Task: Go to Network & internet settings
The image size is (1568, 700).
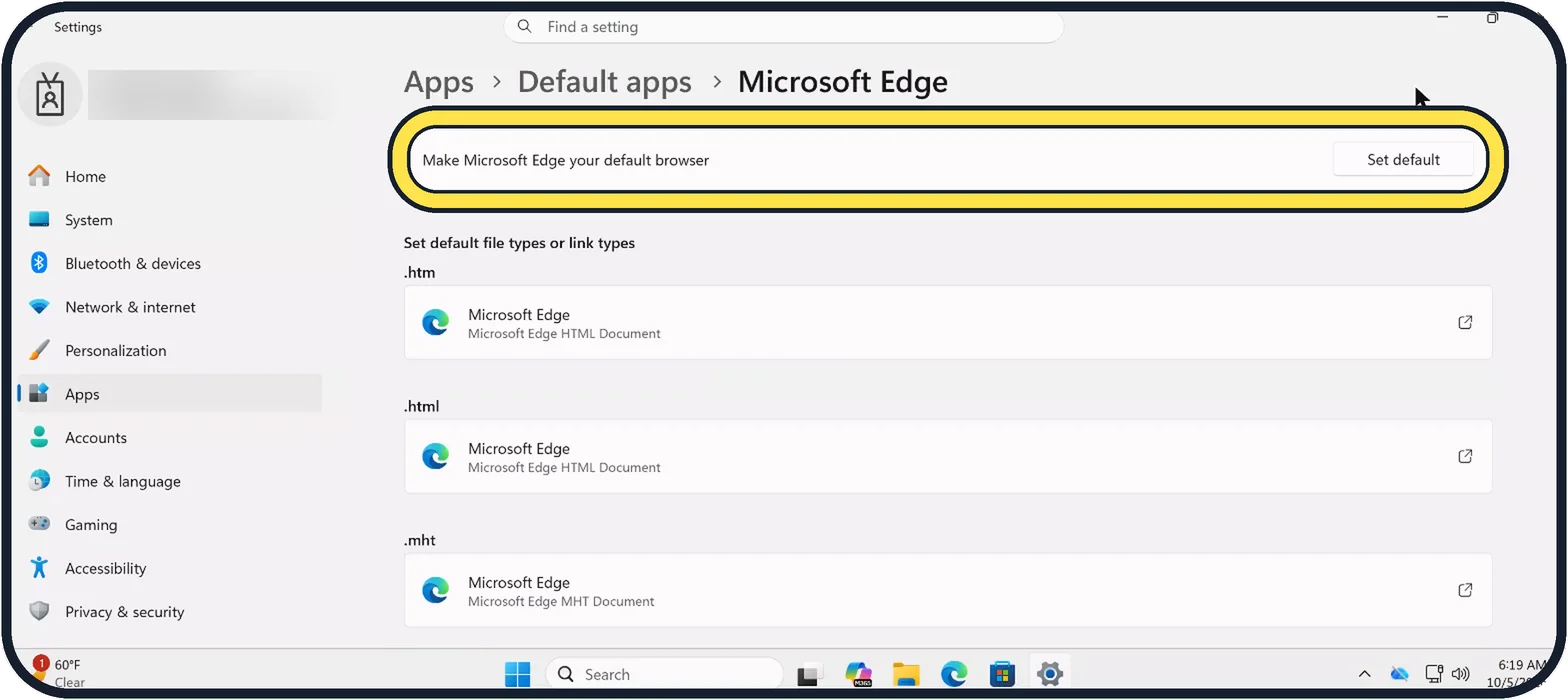Action: point(170,307)
